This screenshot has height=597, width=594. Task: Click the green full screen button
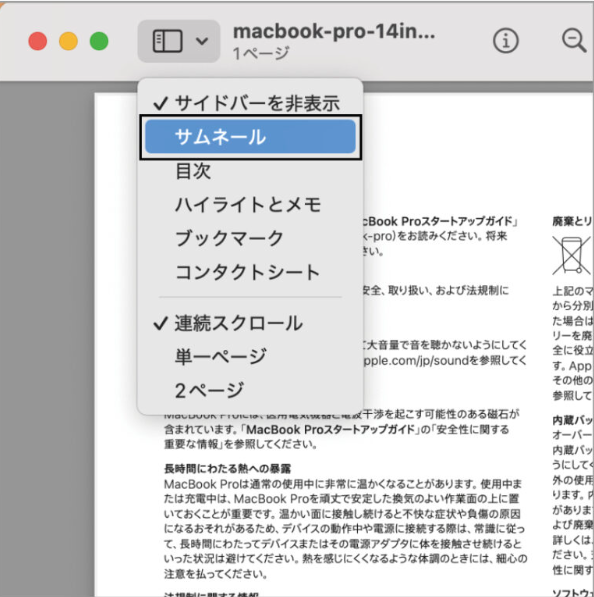(99, 41)
